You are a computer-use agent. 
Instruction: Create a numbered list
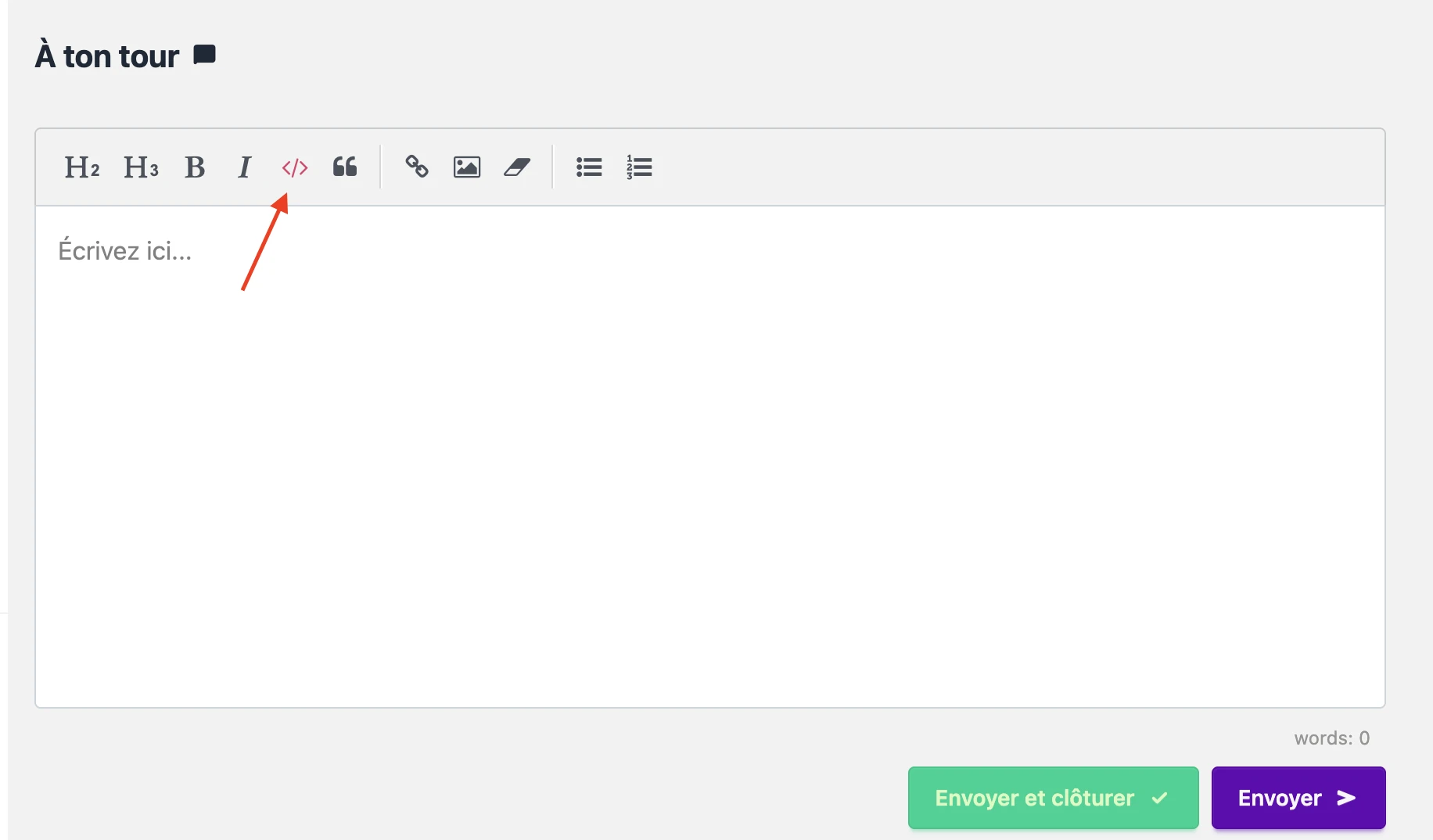click(x=639, y=167)
